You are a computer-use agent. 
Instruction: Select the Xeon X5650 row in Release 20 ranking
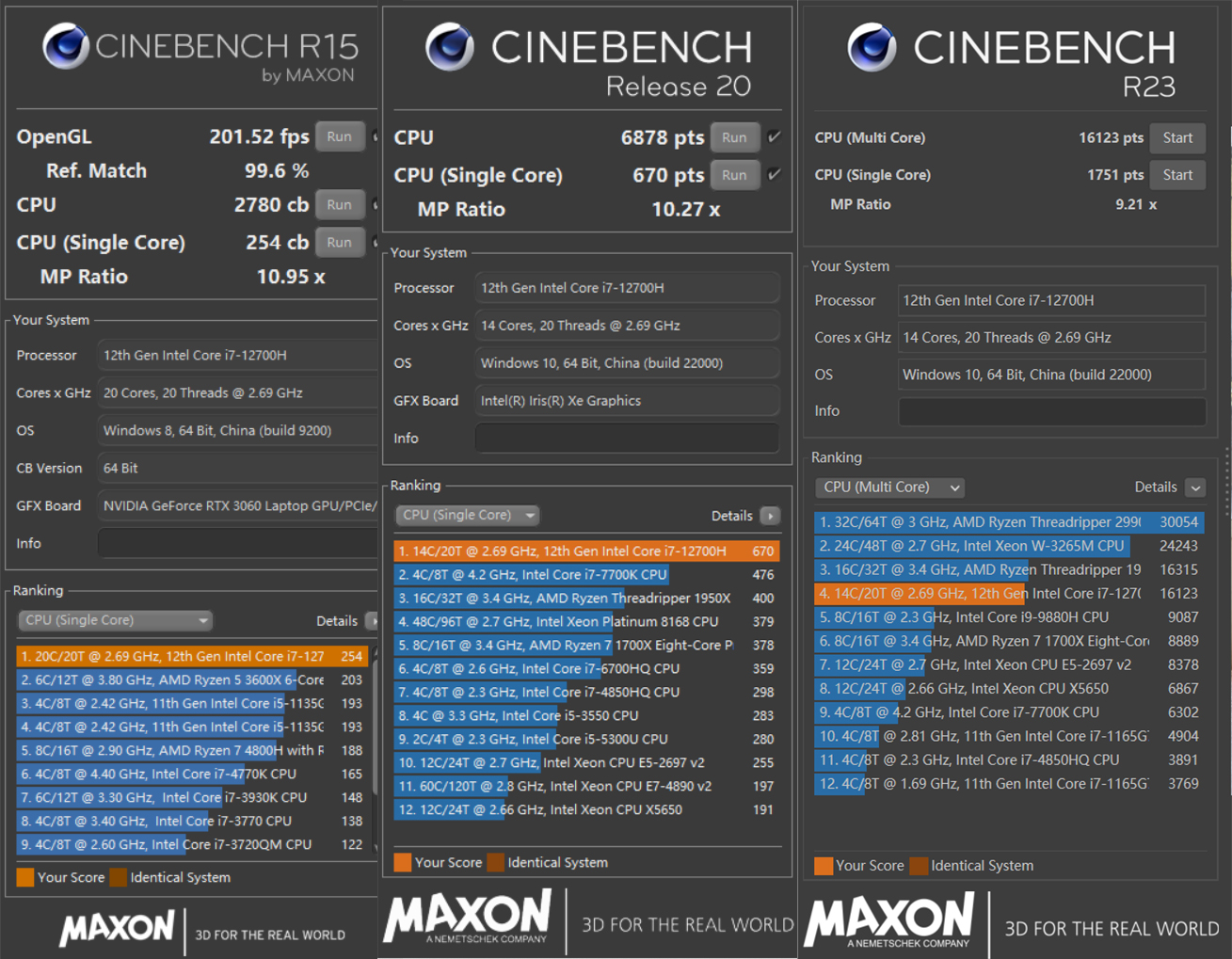(x=587, y=809)
